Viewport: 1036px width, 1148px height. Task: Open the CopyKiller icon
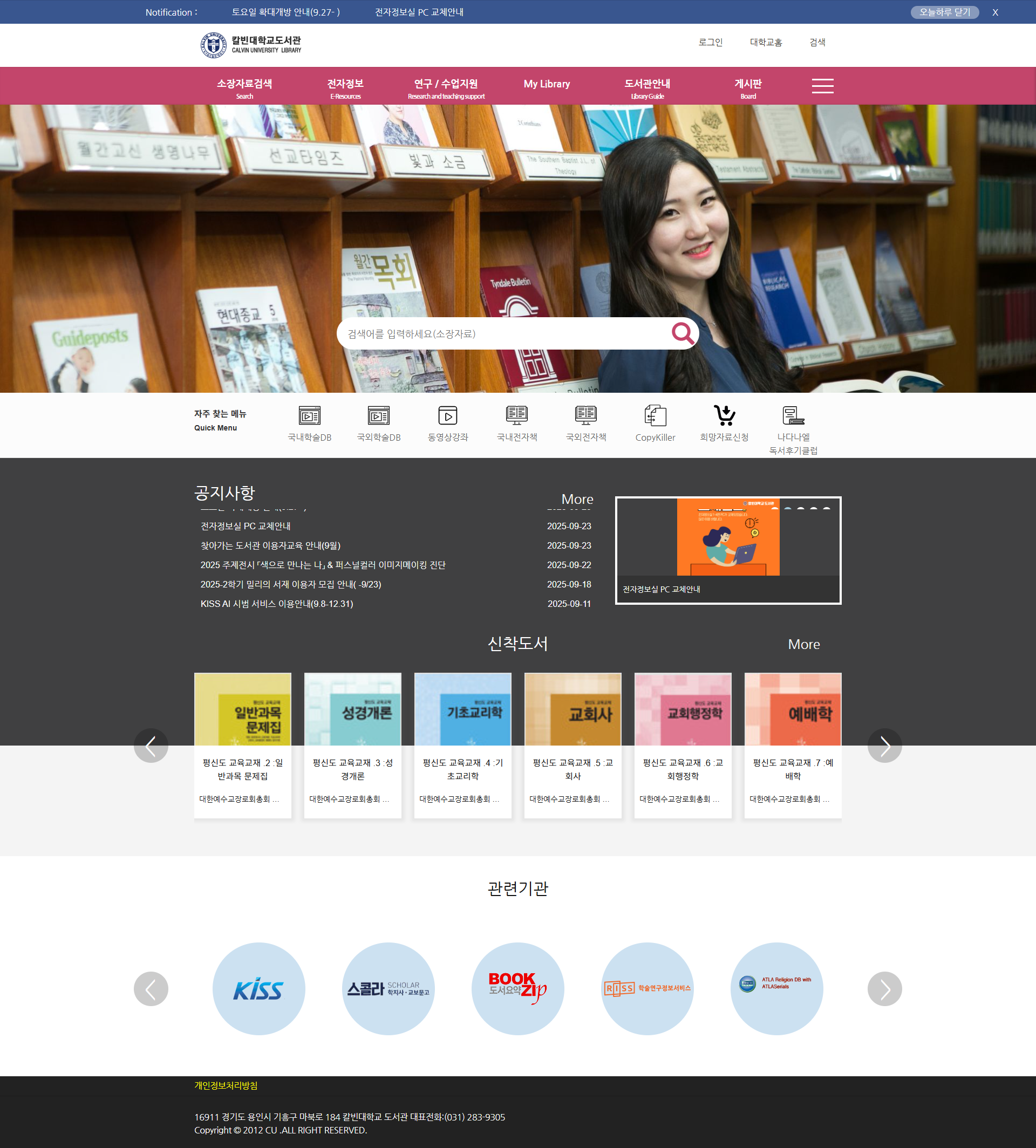pos(655,416)
